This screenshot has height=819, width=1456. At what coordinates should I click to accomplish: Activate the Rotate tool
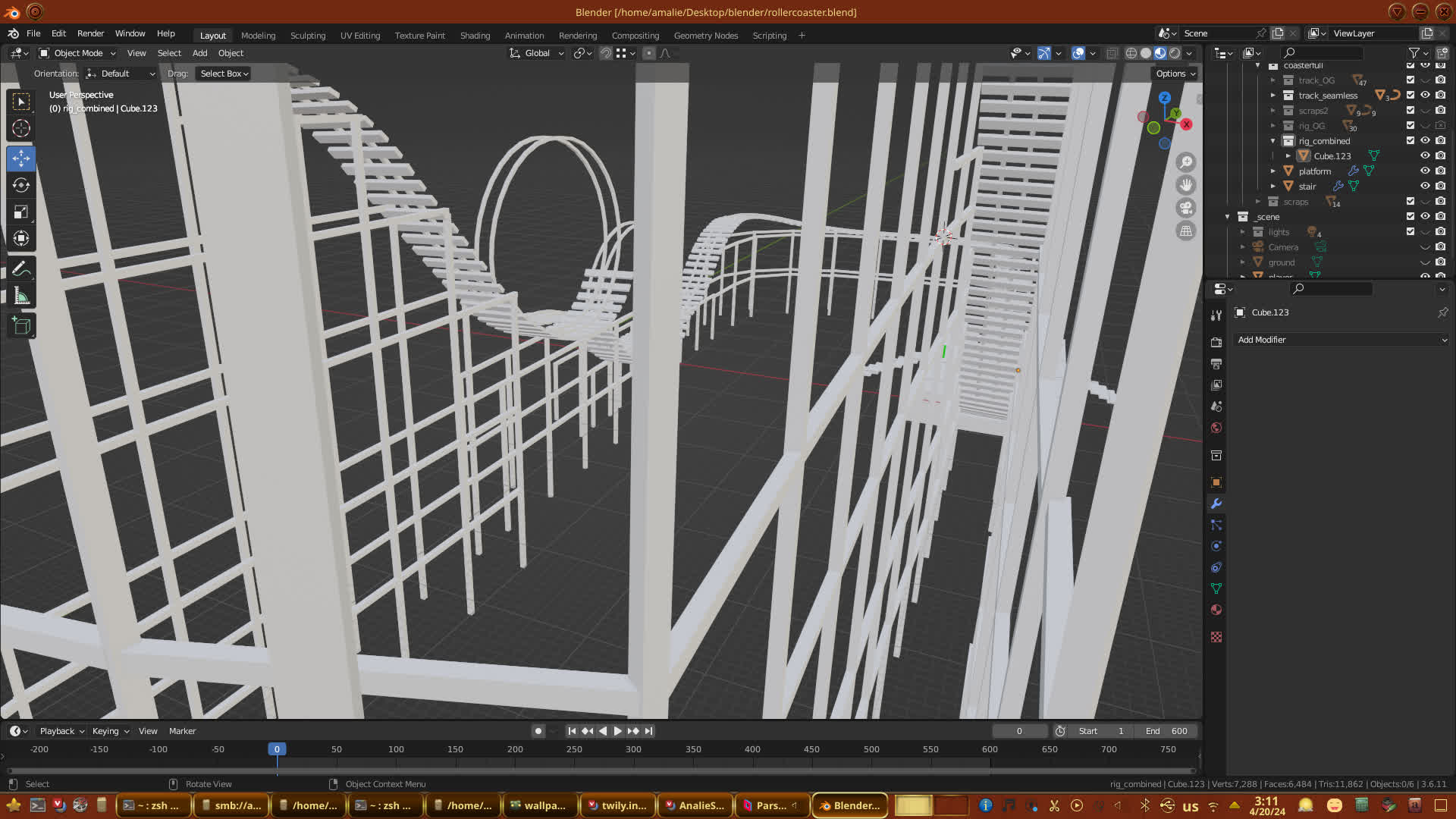pos(21,185)
